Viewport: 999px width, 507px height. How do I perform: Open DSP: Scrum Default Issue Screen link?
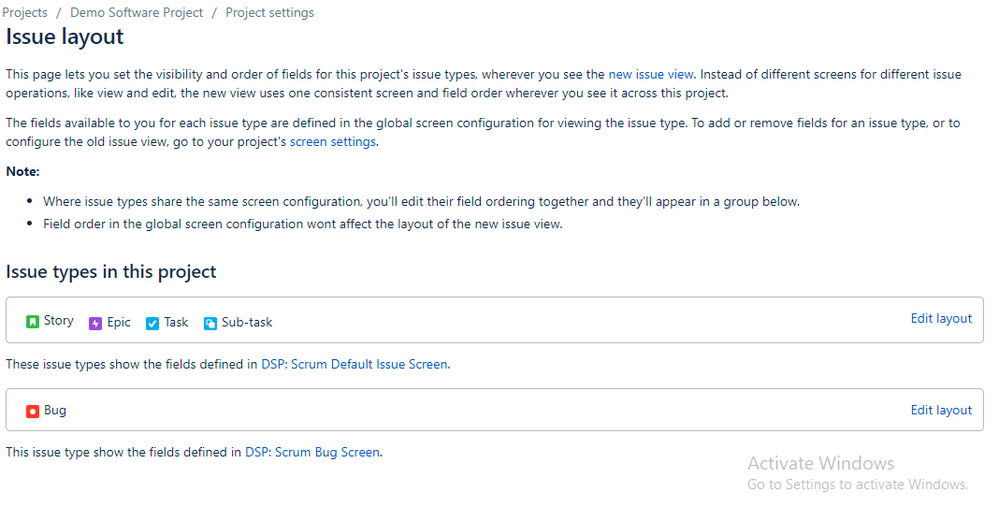coord(354,364)
